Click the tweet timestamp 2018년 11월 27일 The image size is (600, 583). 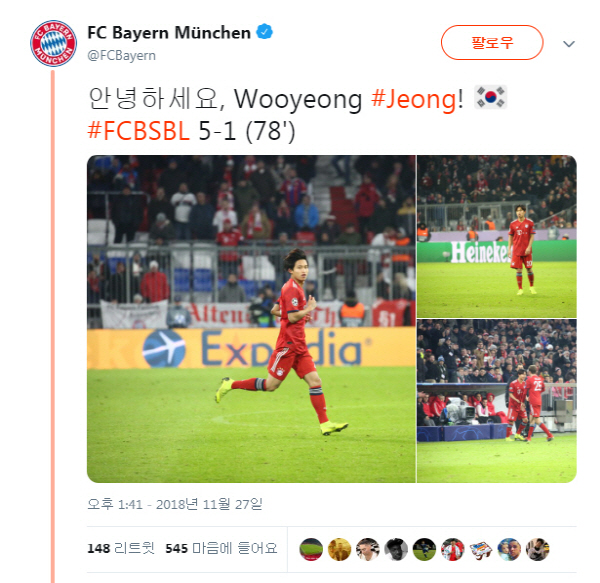175,504
